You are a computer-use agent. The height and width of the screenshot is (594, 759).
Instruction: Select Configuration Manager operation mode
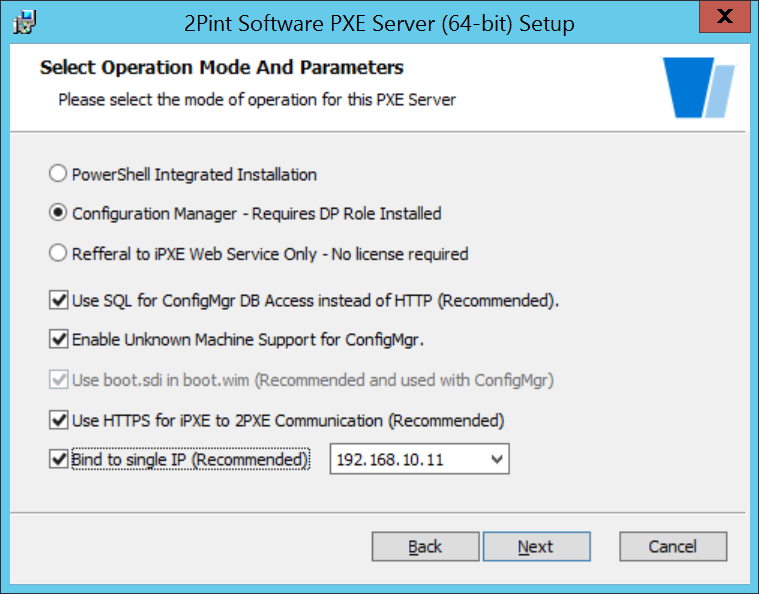coord(58,213)
